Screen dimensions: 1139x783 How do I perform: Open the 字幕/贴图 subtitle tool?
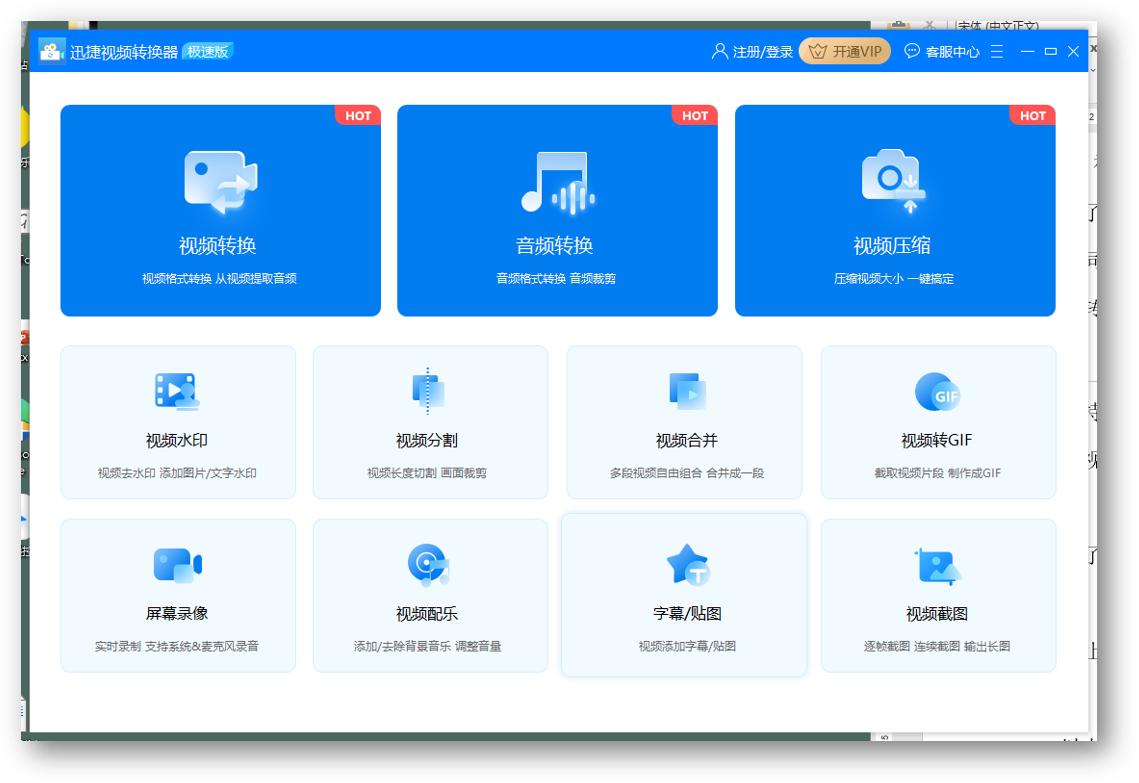tap(685, 595)
